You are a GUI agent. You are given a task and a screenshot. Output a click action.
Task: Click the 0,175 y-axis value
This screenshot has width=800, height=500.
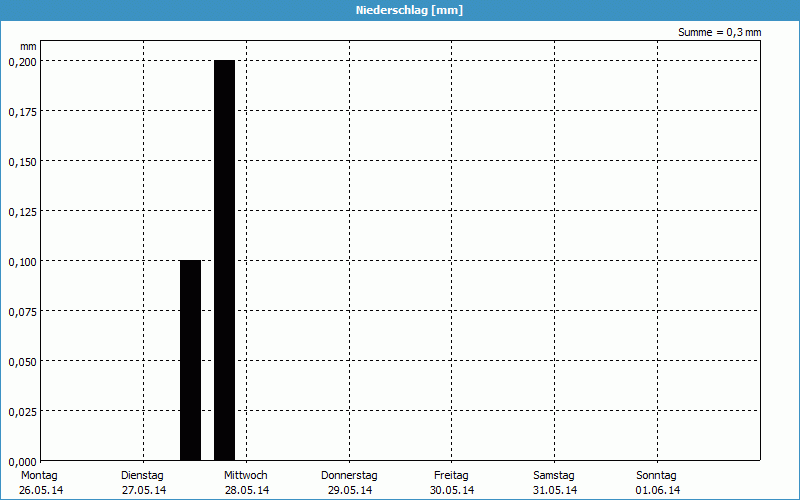pyautogui.click(x=22, y=112)
